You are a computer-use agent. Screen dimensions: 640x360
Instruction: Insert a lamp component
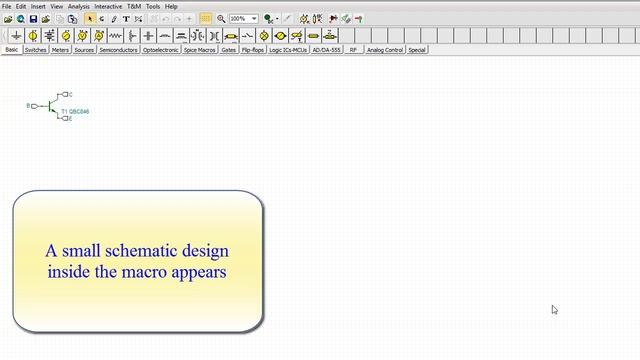(264, 36)
